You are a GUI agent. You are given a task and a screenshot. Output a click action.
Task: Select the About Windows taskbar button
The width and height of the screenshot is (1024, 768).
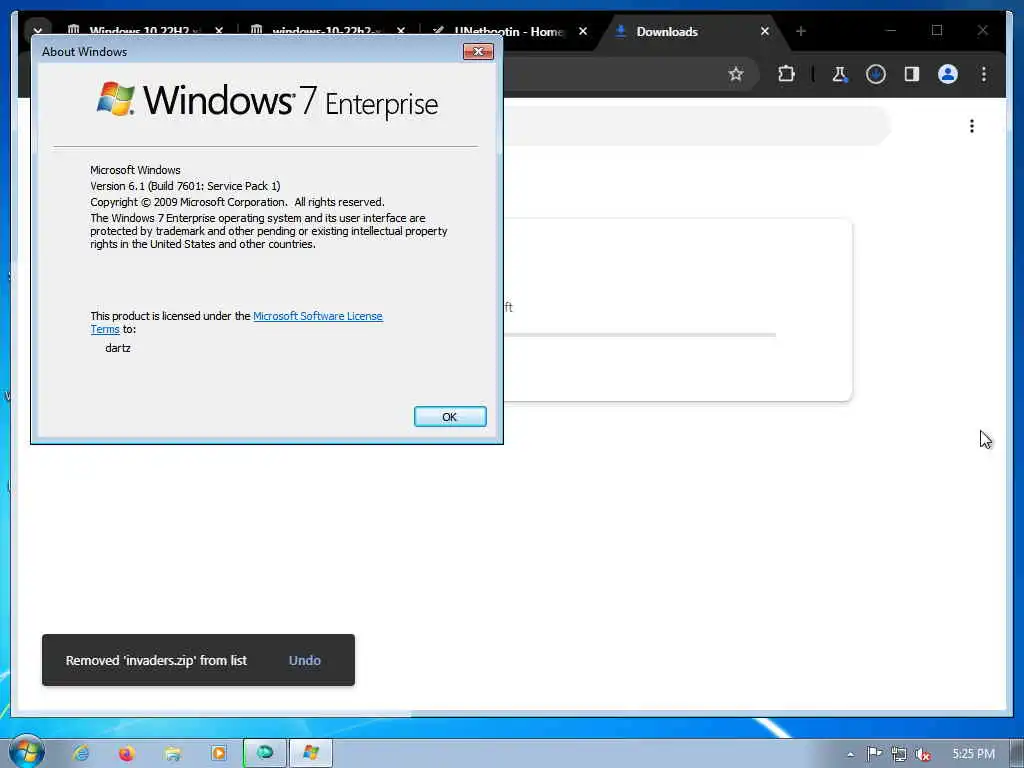[x=311, y=753]
